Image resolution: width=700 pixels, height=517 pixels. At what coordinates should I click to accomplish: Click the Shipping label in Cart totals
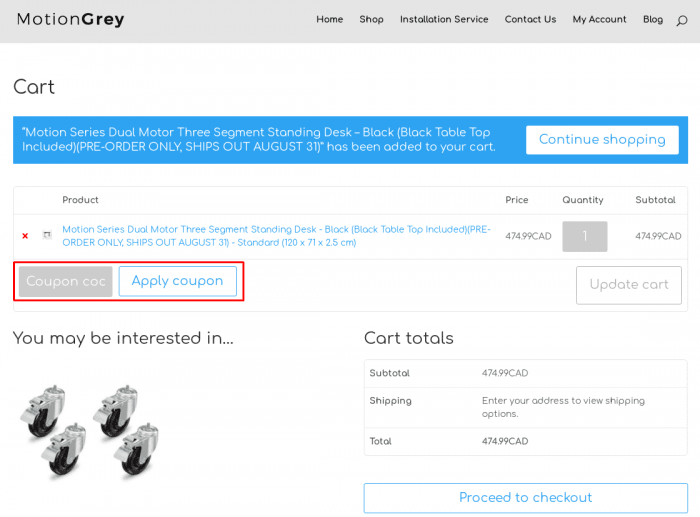(x=390, y=401)
